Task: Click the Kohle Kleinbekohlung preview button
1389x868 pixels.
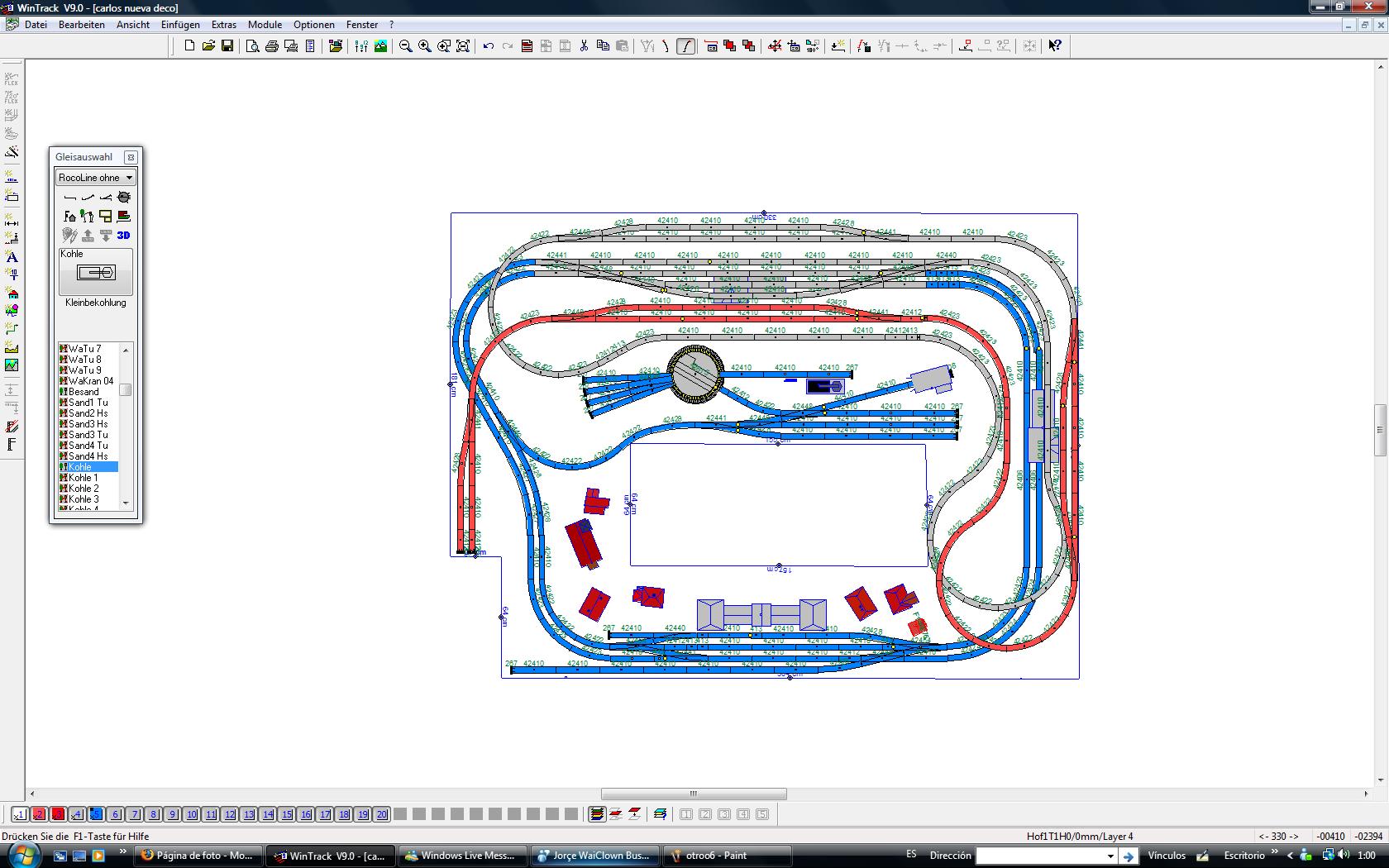Action: click(96, 272)
